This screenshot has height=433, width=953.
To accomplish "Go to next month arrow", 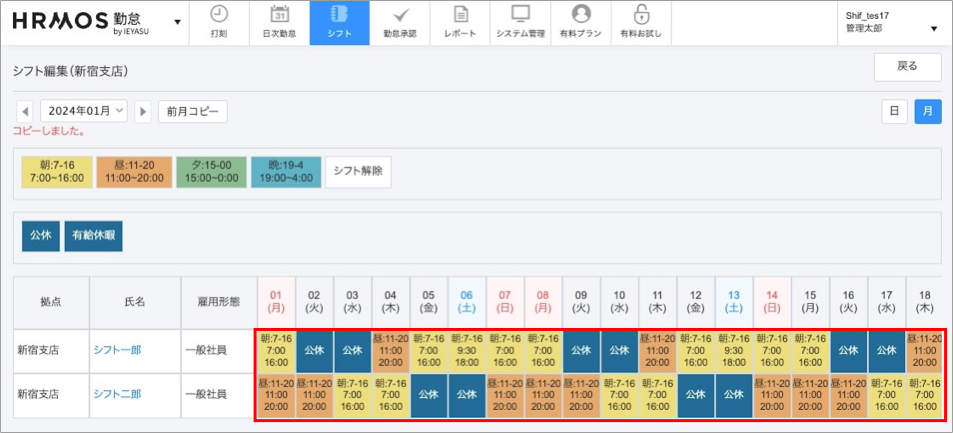I will pyautogui.click(x=143, y=111).
